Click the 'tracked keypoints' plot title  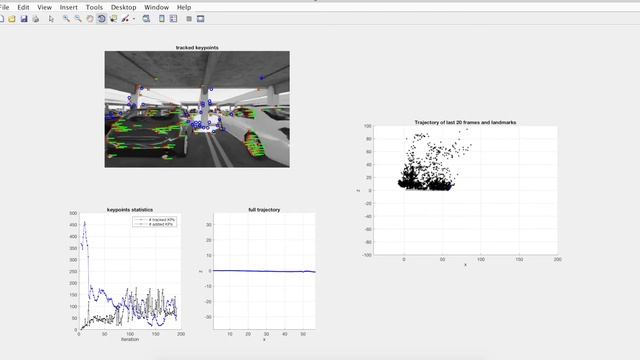pyautogui.click(x=197, y=47)
